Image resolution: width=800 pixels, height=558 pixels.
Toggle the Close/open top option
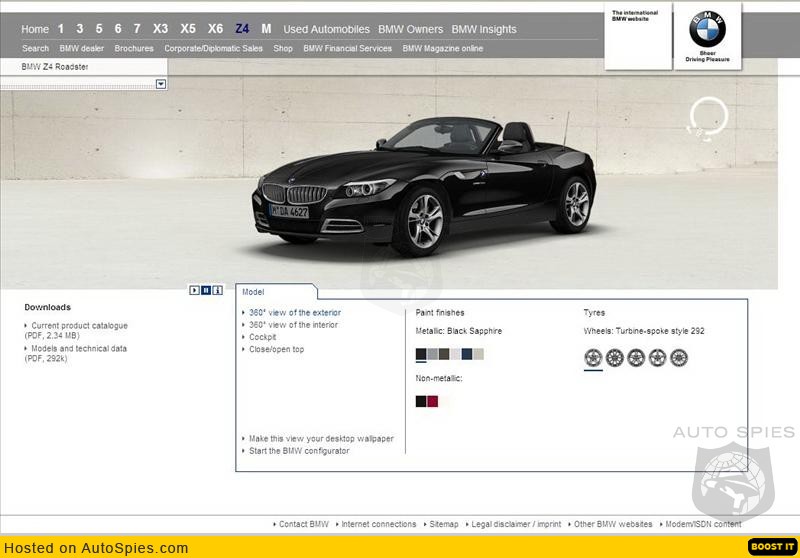(x=276, y=349)
